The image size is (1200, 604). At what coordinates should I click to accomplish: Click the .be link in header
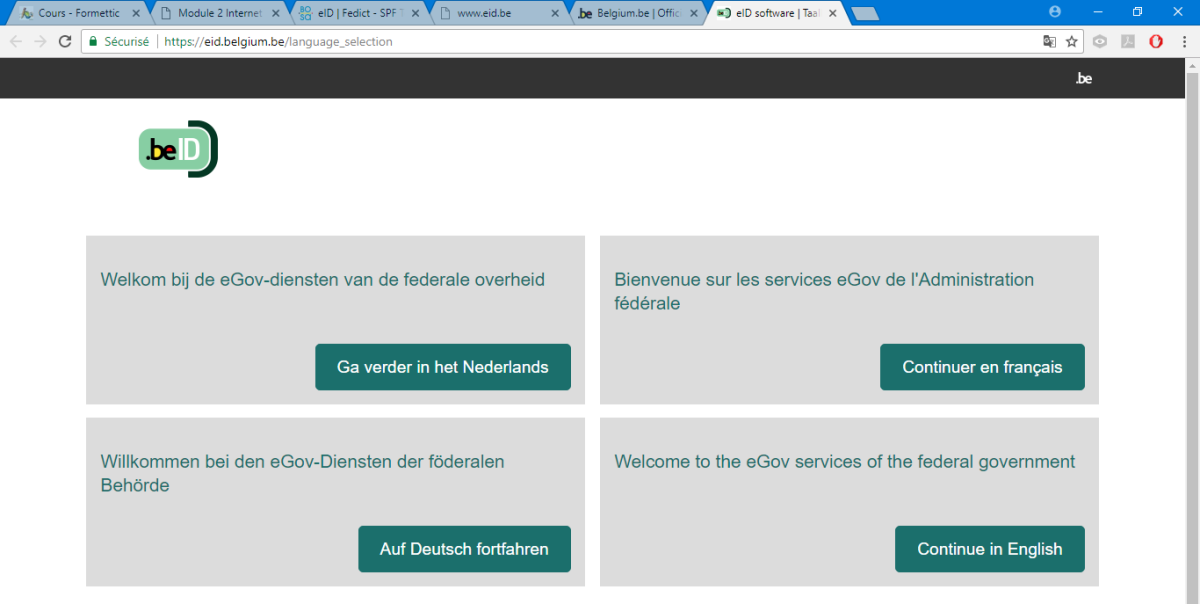[x=1083, y=78]
